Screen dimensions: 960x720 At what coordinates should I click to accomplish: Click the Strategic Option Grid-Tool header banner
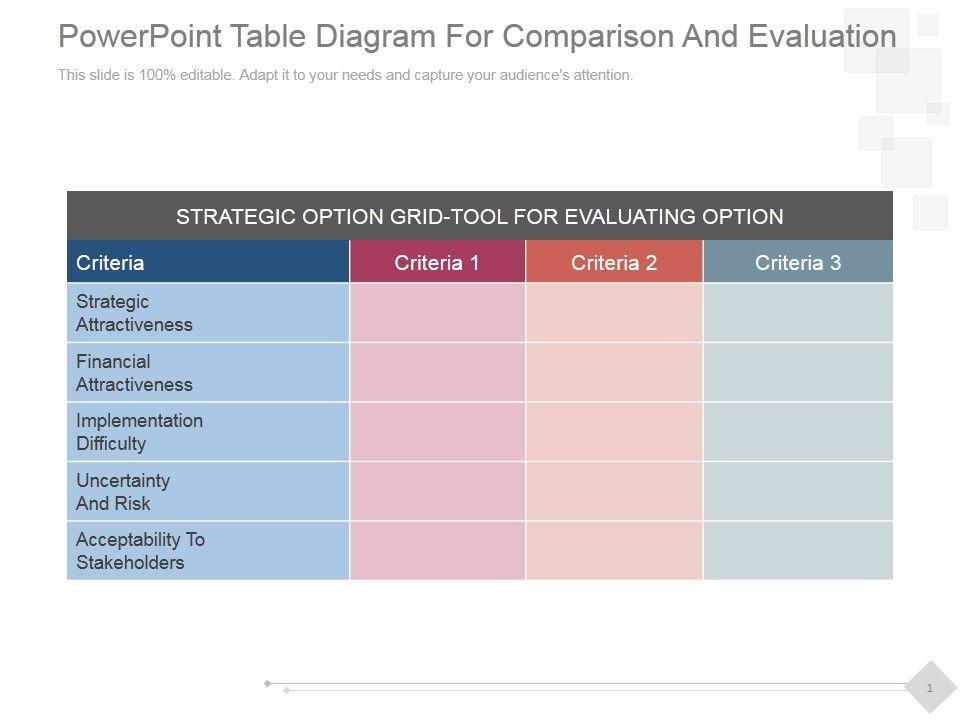click(x=479, y=216)
